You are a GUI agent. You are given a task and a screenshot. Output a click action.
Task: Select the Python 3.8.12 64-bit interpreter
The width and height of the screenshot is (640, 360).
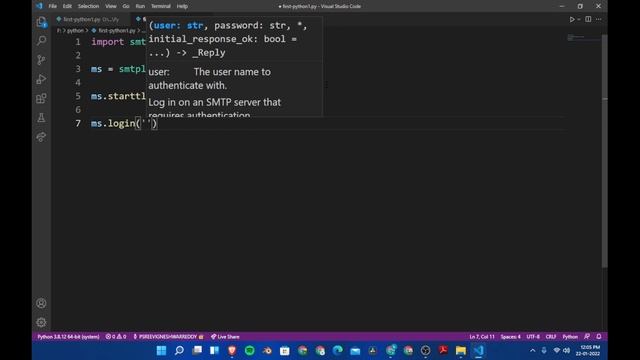68,337
